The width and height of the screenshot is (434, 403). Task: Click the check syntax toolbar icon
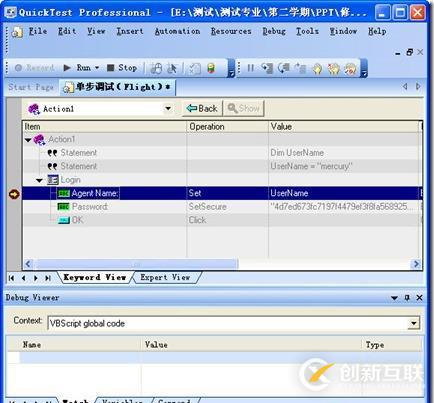[x=194, y=68]
